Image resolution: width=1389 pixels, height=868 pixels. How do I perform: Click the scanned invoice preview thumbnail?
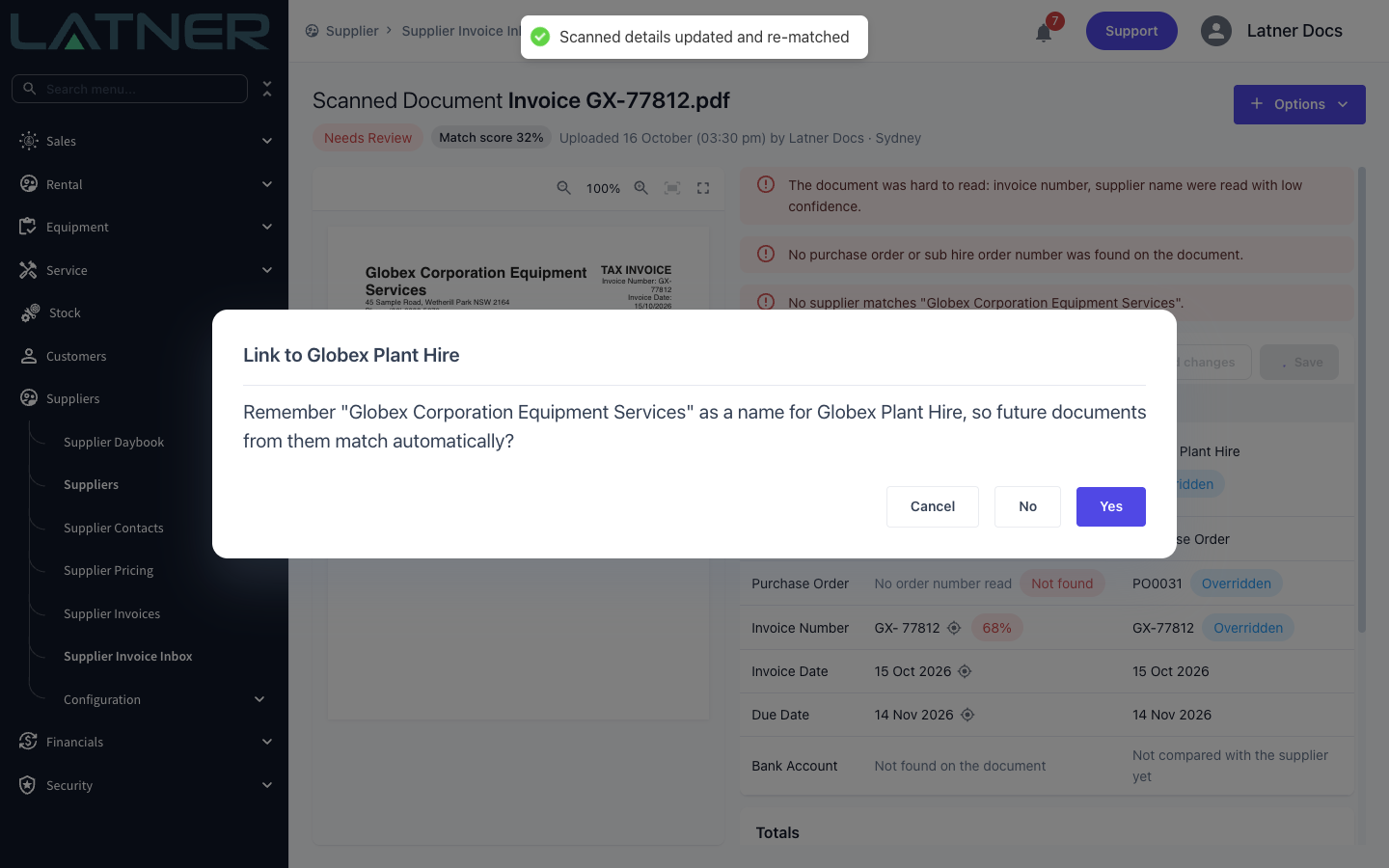pos(518,475)
